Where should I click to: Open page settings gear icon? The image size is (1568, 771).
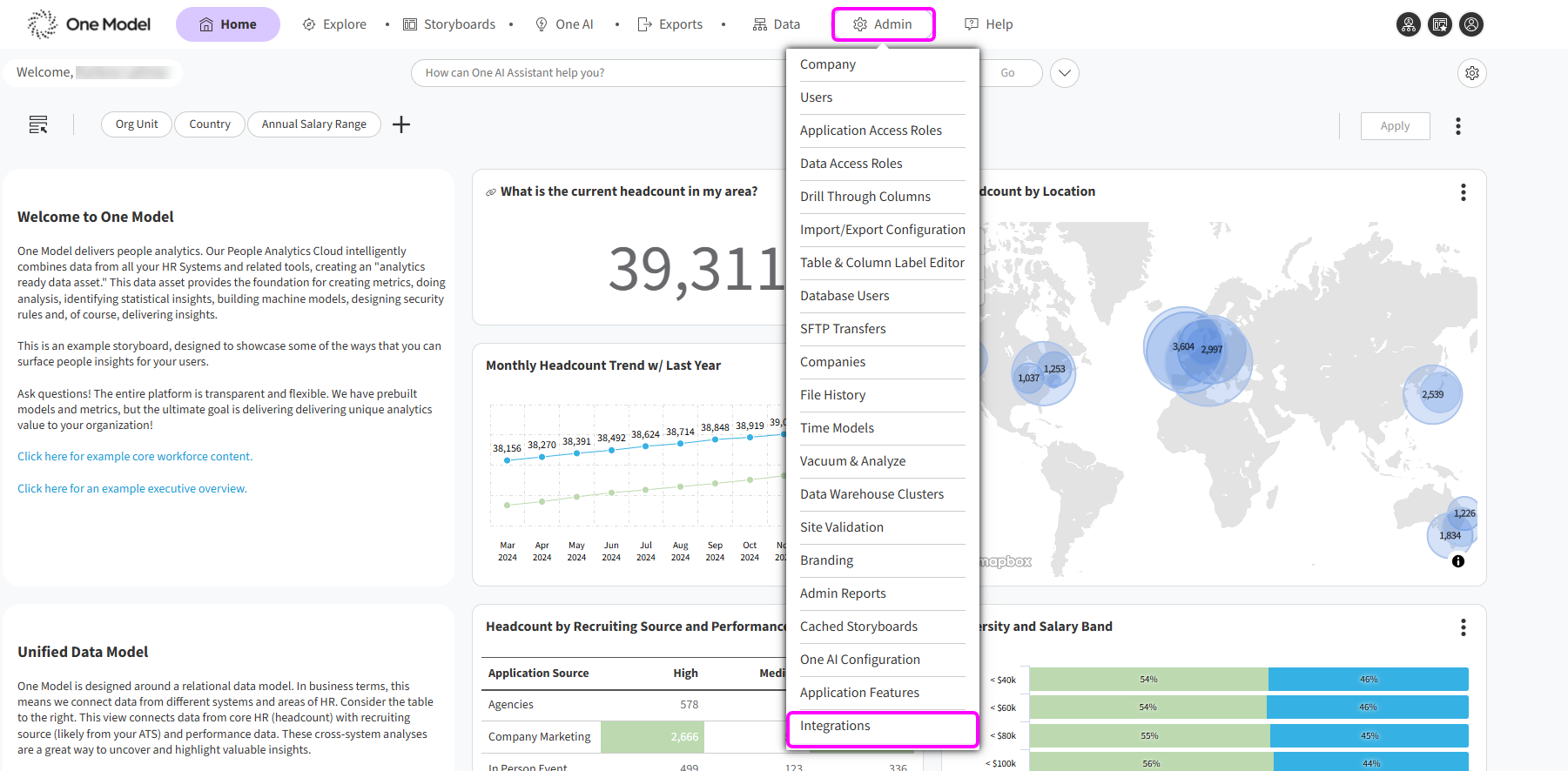point(1471,73)
